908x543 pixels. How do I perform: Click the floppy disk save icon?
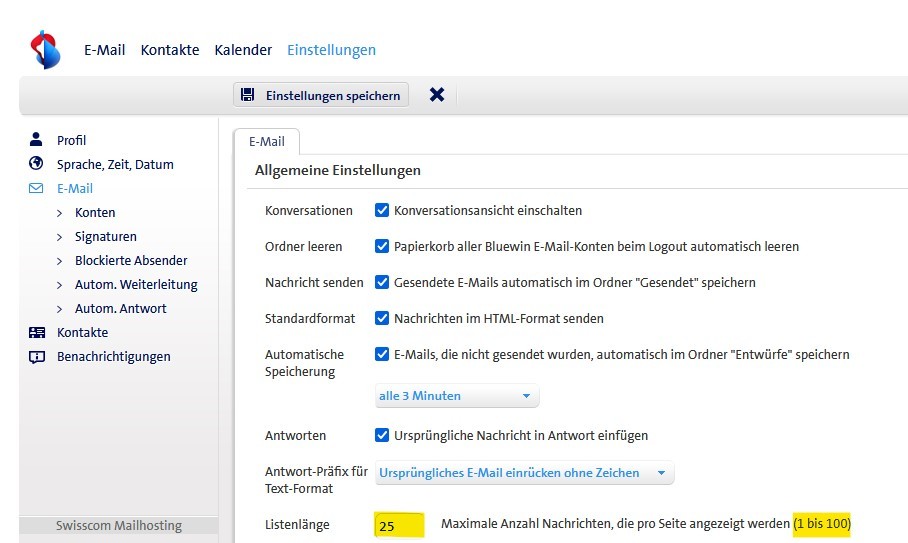pos(248,95)
